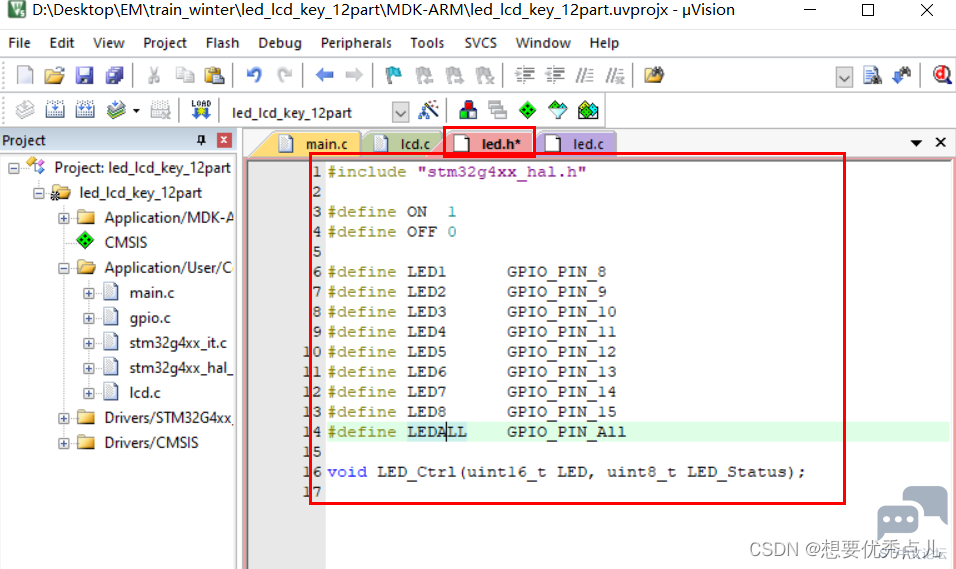Open Manage Project Items icon
This screenshot has width=956, height=569.
(468, 110)
